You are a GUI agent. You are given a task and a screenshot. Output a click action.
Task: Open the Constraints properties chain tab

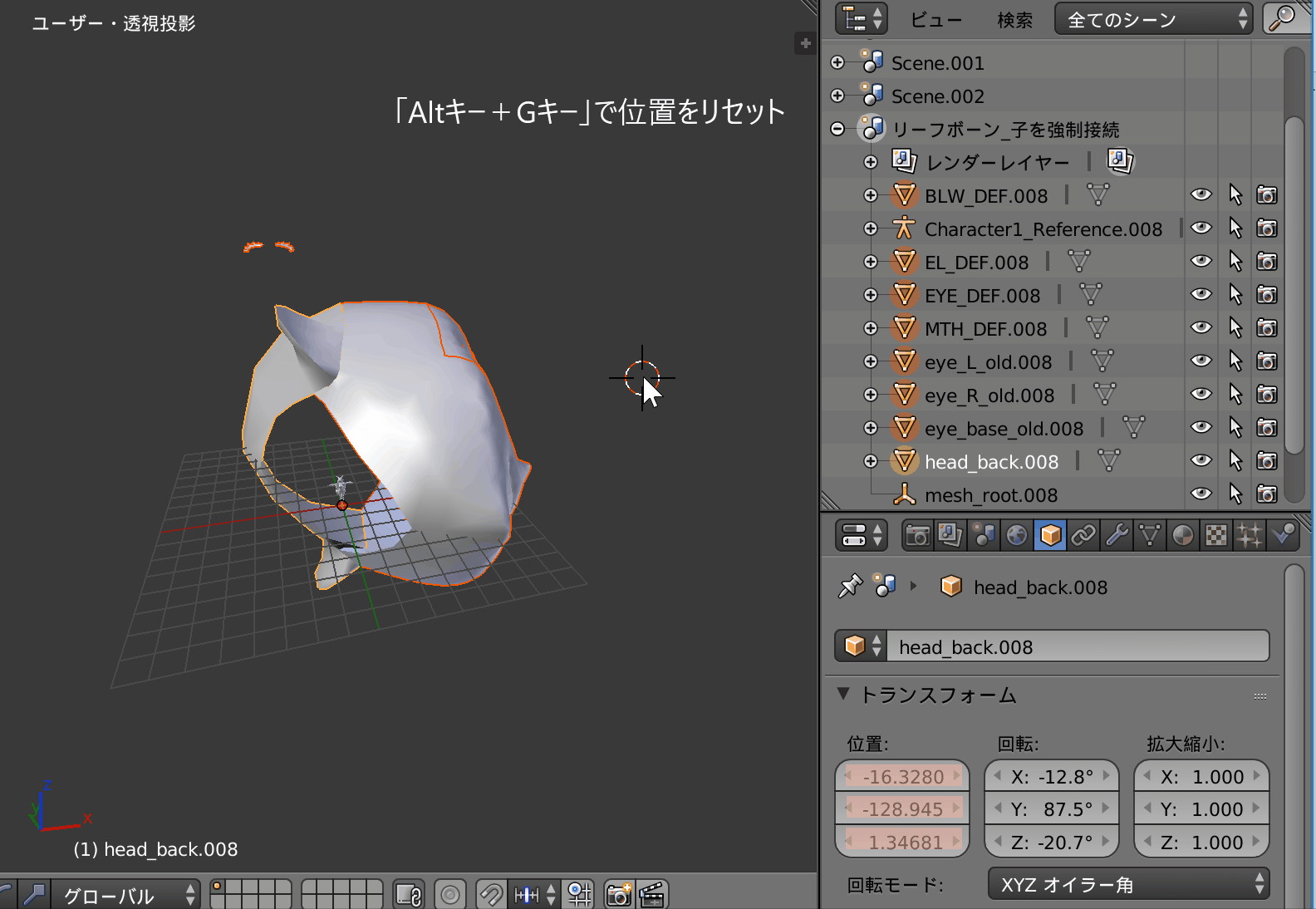point(1083,536)
